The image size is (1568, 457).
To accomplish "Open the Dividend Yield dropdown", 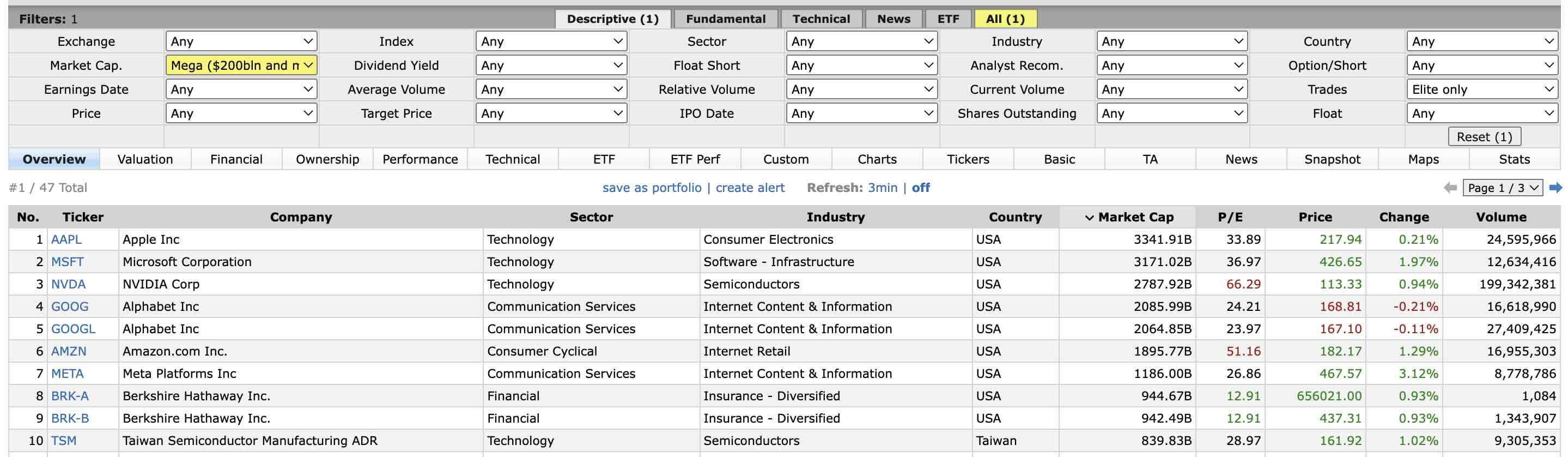I will [x=551, y=65].
